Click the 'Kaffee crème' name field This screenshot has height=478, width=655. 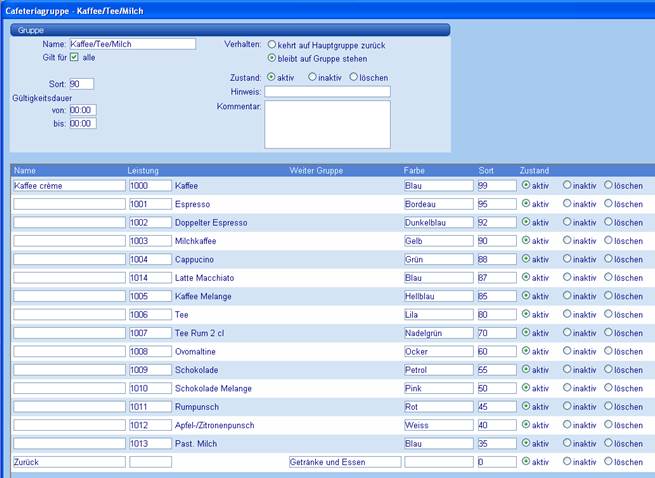tap(68, 186)
